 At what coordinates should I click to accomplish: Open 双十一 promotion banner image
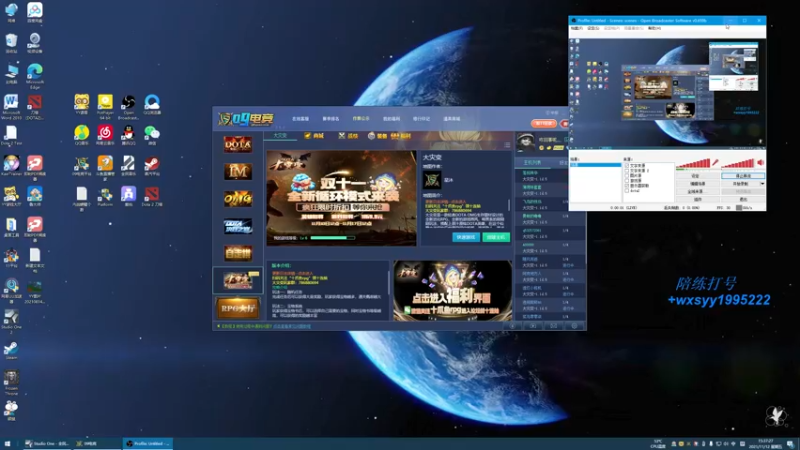pyautogui.click(x=341, y=198)
